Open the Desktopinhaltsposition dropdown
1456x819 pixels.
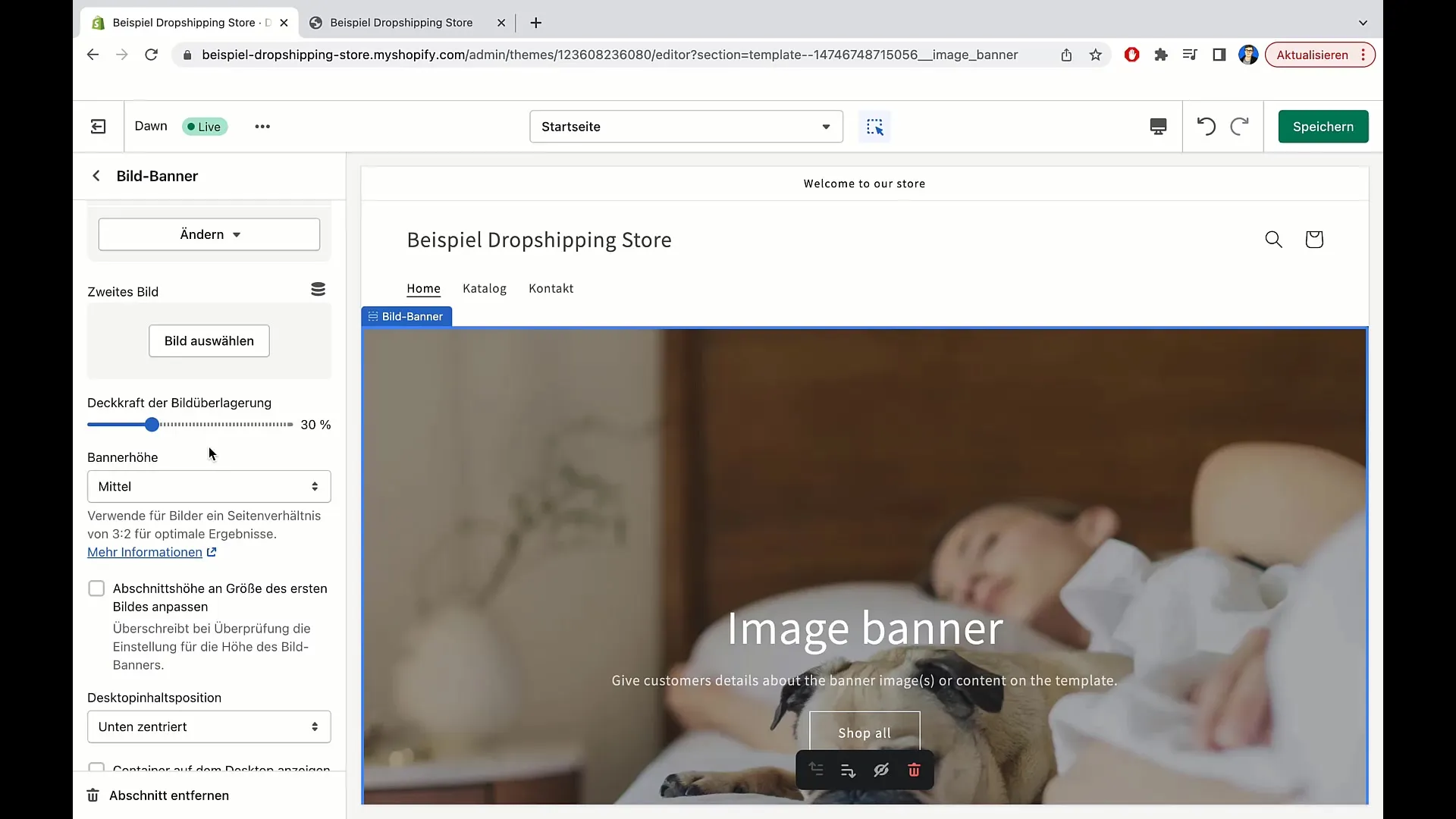click(208, 726)
